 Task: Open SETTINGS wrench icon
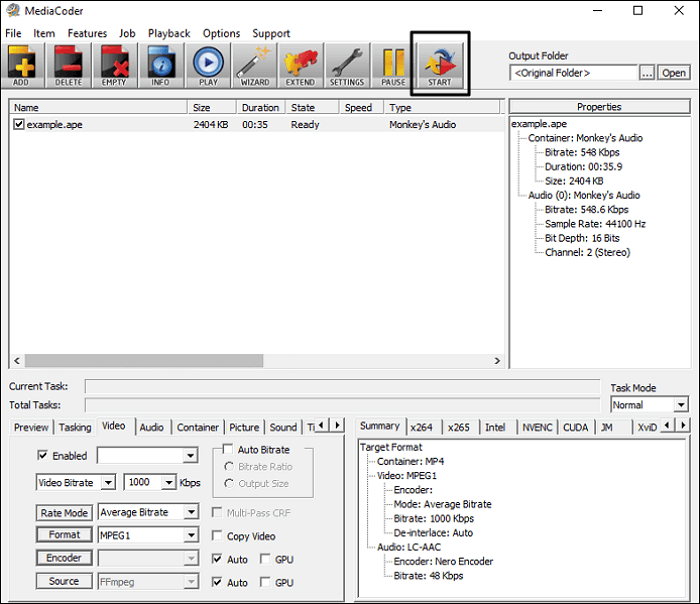[x=347, y=66]
